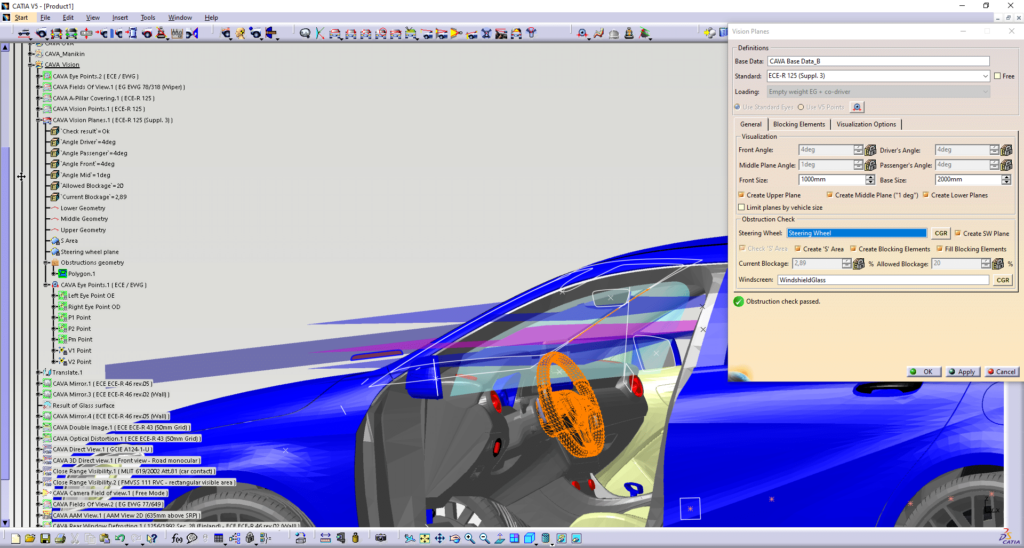Click the Measure Between icon in bottom toolbar
1024x548 pixels.
[x=325, y=538]
